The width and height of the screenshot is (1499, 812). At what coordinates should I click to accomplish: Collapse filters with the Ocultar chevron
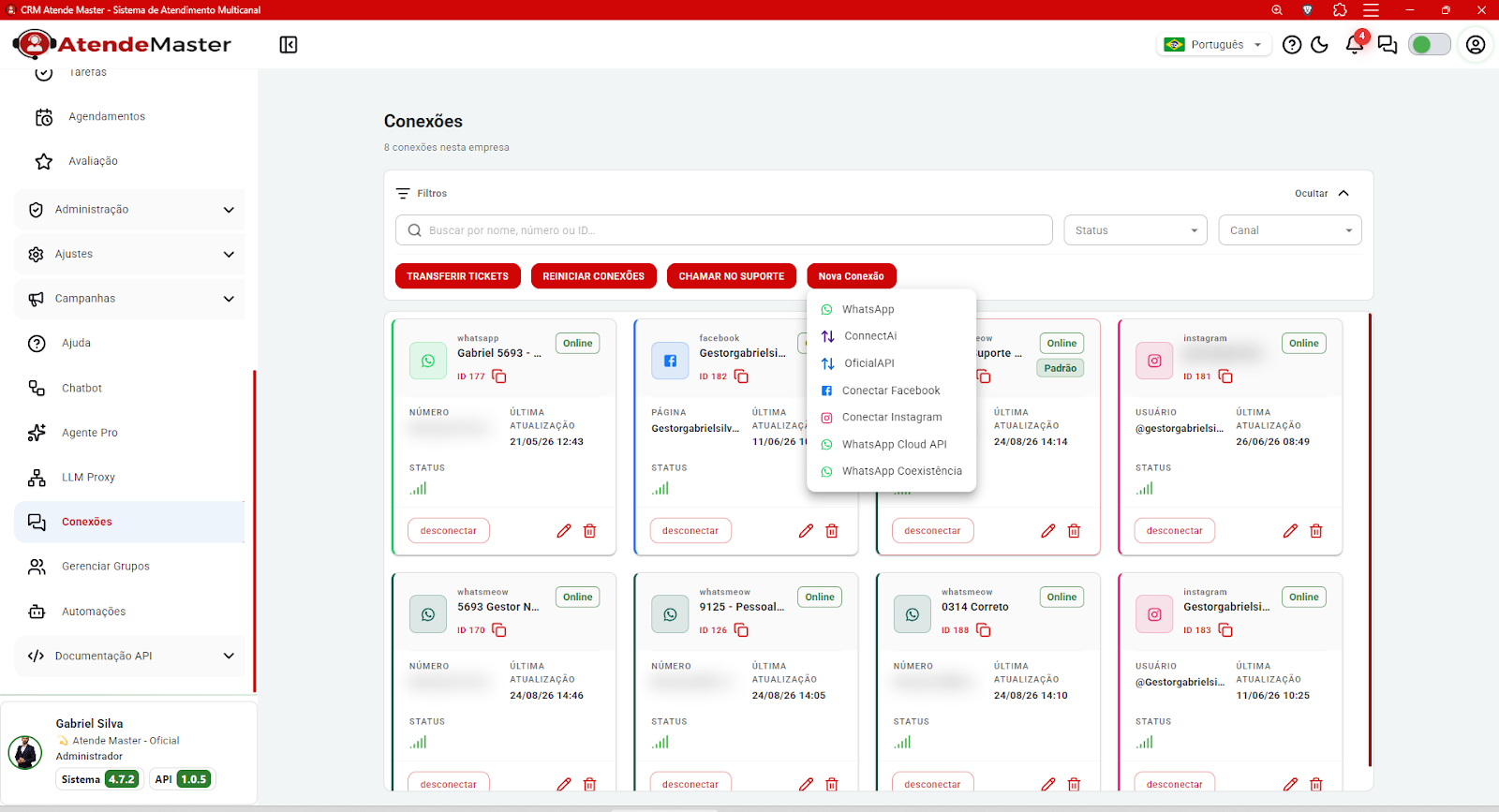pos(1343,194)
